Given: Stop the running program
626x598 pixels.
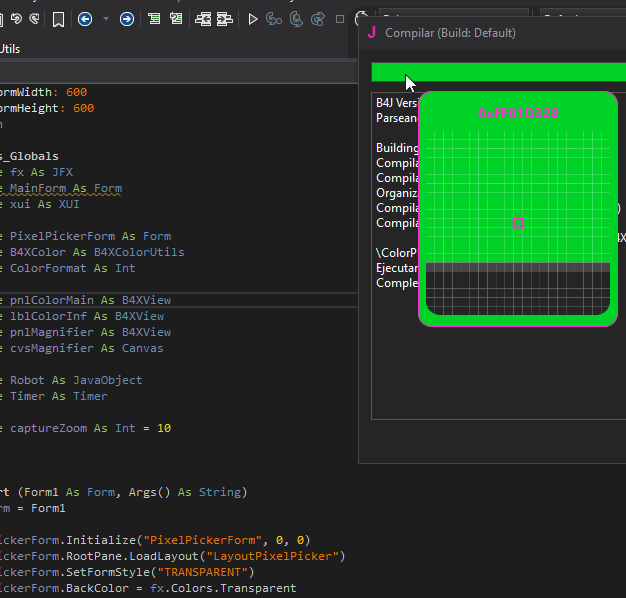Looking at the screenshot, I should point(340,19).
